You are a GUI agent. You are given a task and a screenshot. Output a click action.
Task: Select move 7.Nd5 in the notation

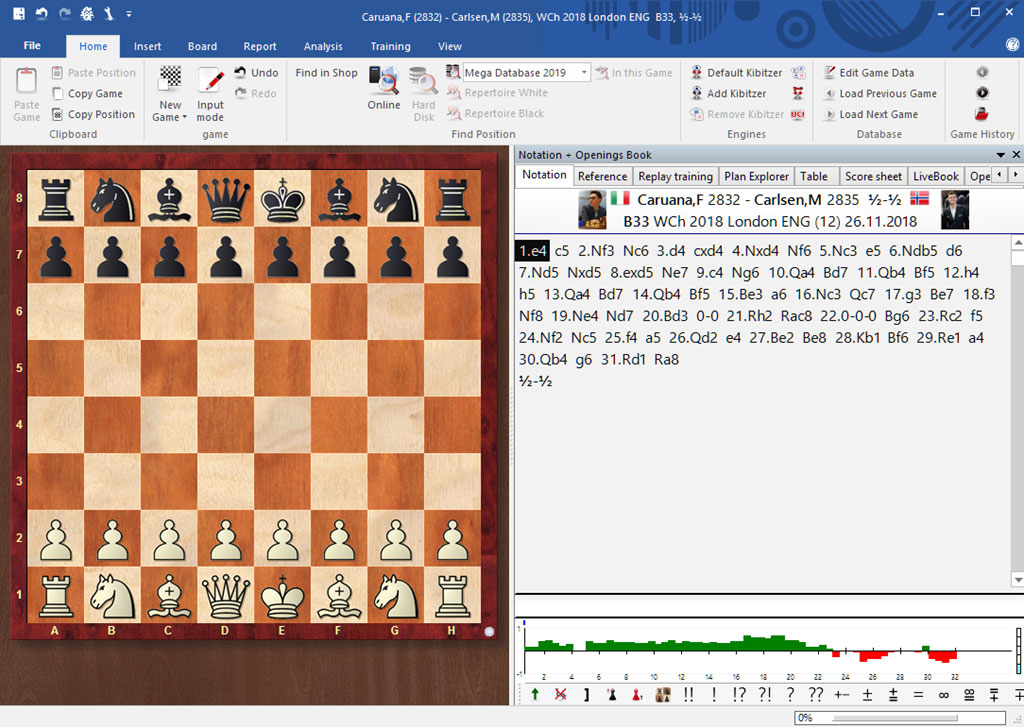click(540, 272)
